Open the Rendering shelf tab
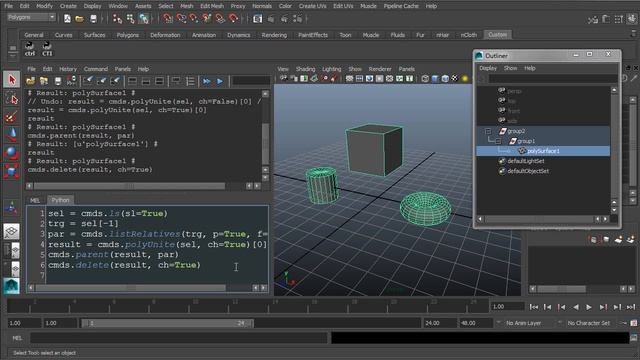 [x=274, y=35]
